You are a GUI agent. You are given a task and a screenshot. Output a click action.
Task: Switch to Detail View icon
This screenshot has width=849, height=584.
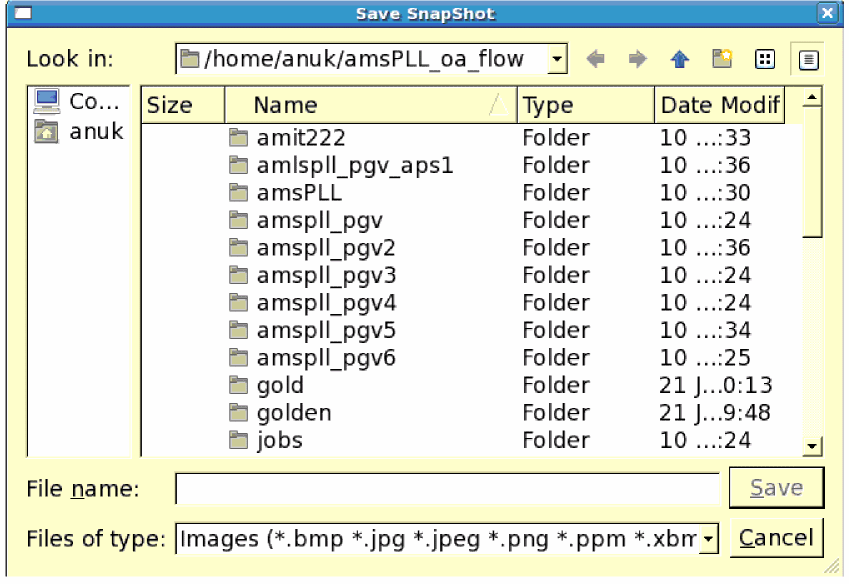[x=808, y=60]
